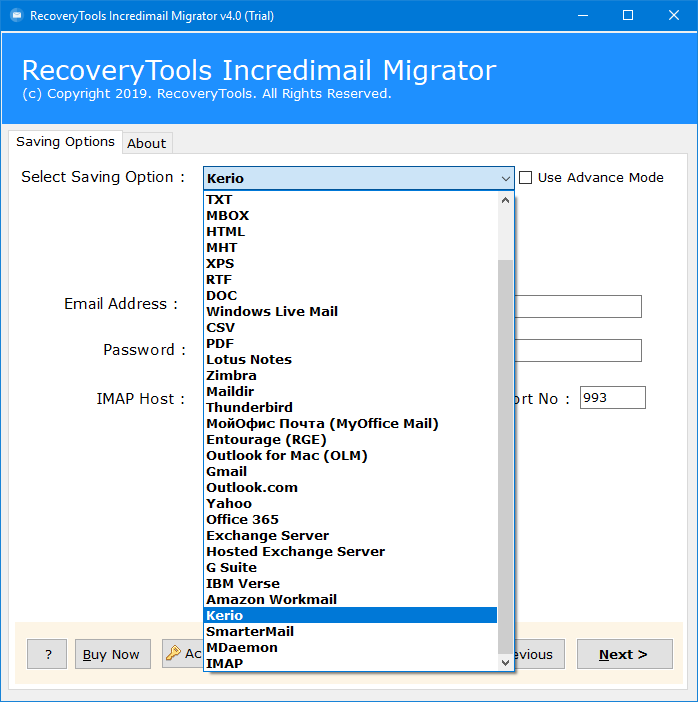Select Hosted Exchange Server option
The image size is (698, 702).
coord(351,552)
